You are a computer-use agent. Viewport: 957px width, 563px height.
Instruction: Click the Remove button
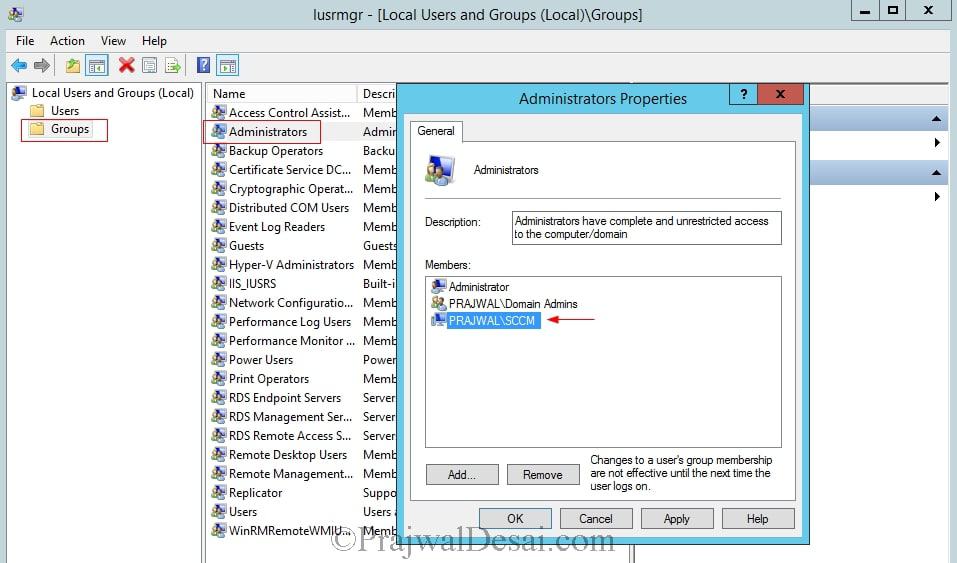point(543,474)
